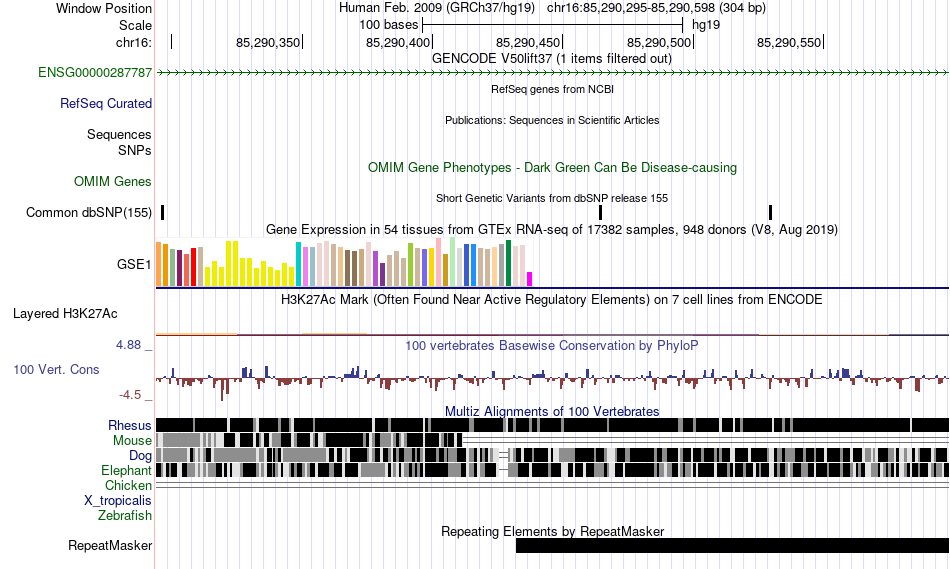Click the Human Feb. 2009 (GRCh37/hg19) text

coord(437,8)
